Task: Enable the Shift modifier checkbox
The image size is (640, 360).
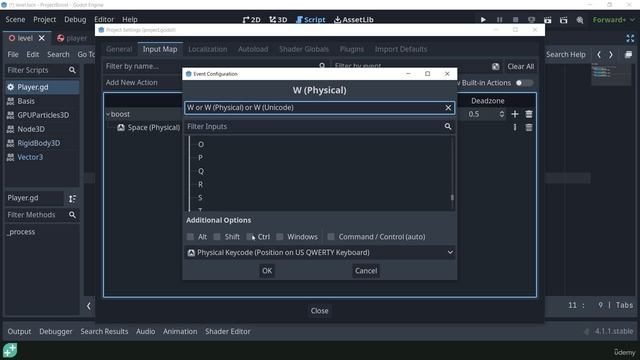Action: pyautogui.click(x=217, y=237)
